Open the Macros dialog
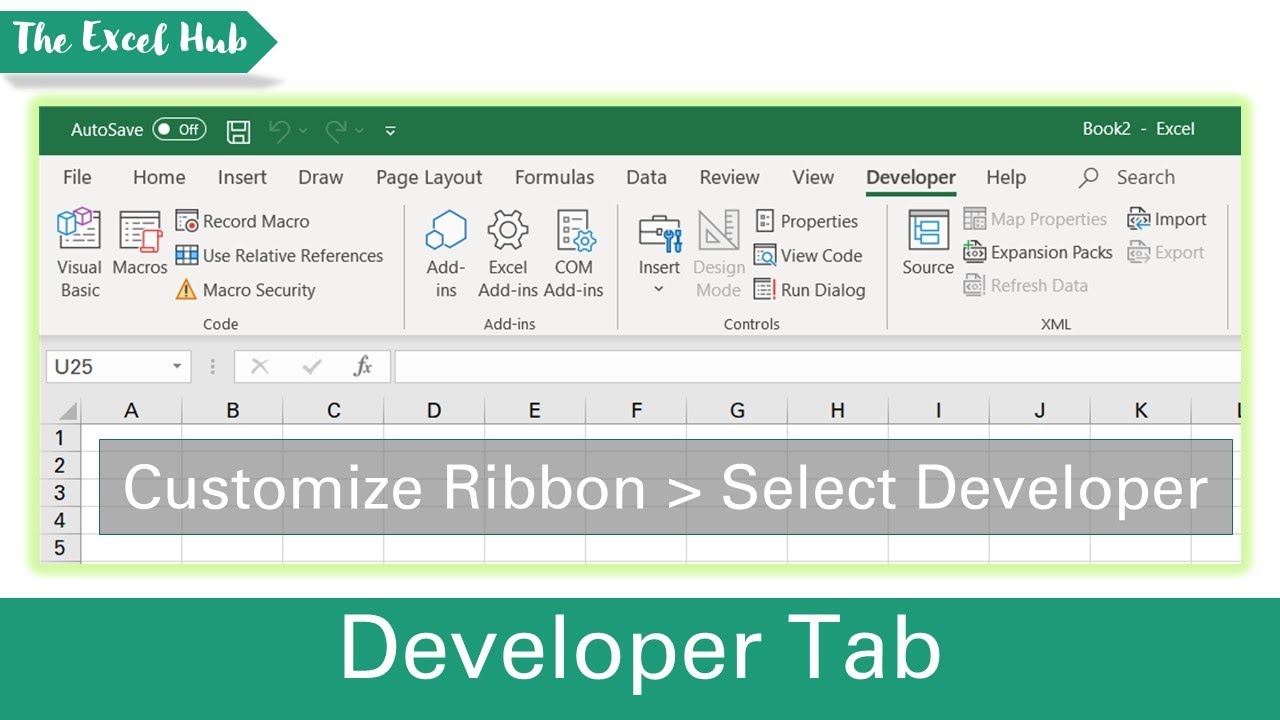 (140, 242)
